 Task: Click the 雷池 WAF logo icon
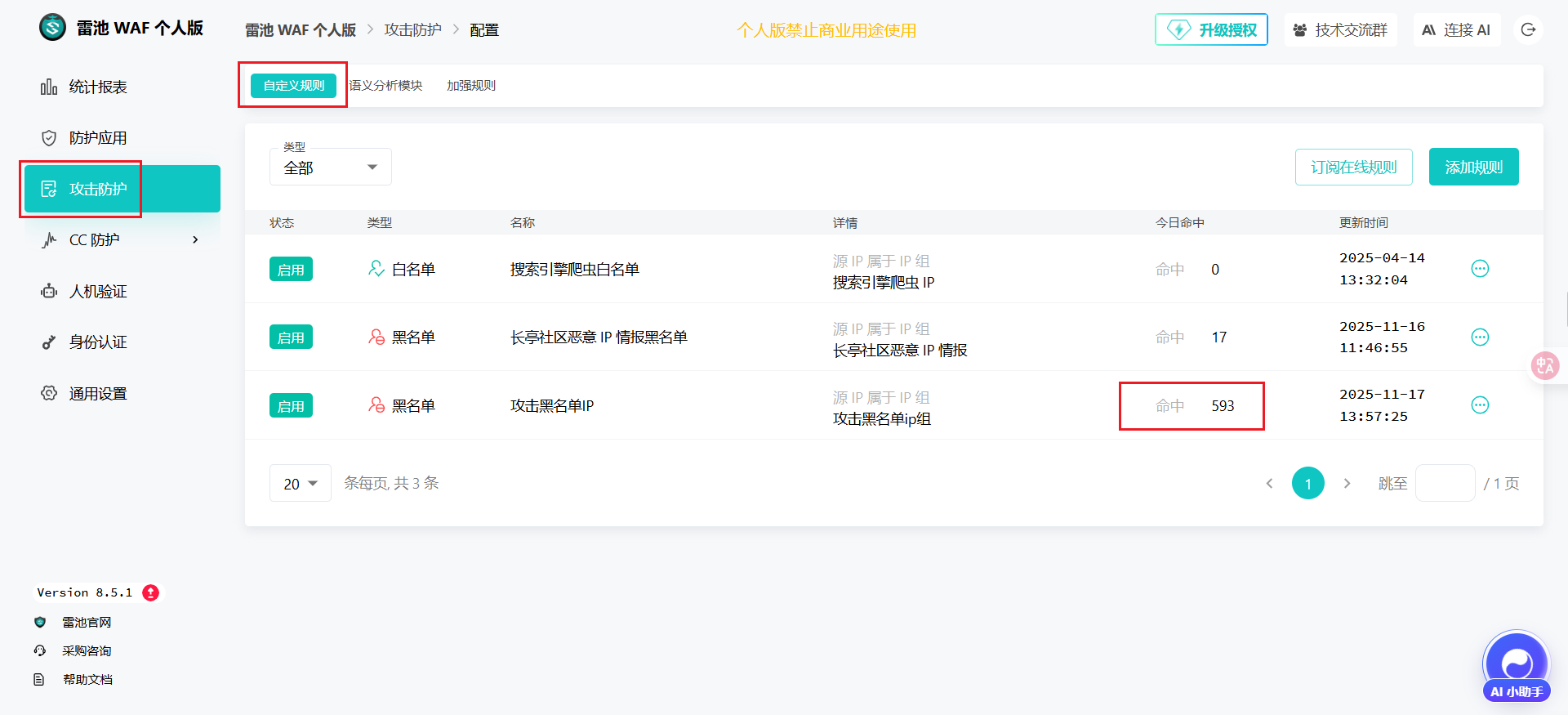pyautogui.click(x=53, y=28)
